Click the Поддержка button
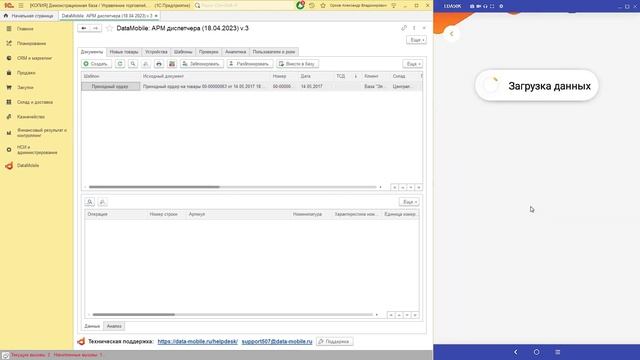Image resolution: width=640 pixels, height=360 pixels. coord(335,342)
